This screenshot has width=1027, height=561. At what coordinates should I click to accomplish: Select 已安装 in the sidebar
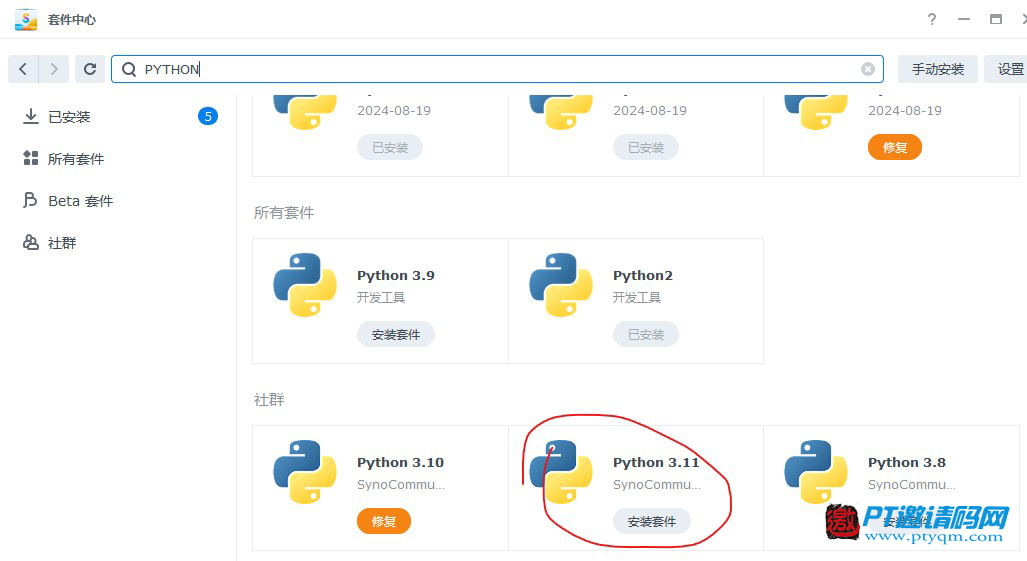[118, 117]
